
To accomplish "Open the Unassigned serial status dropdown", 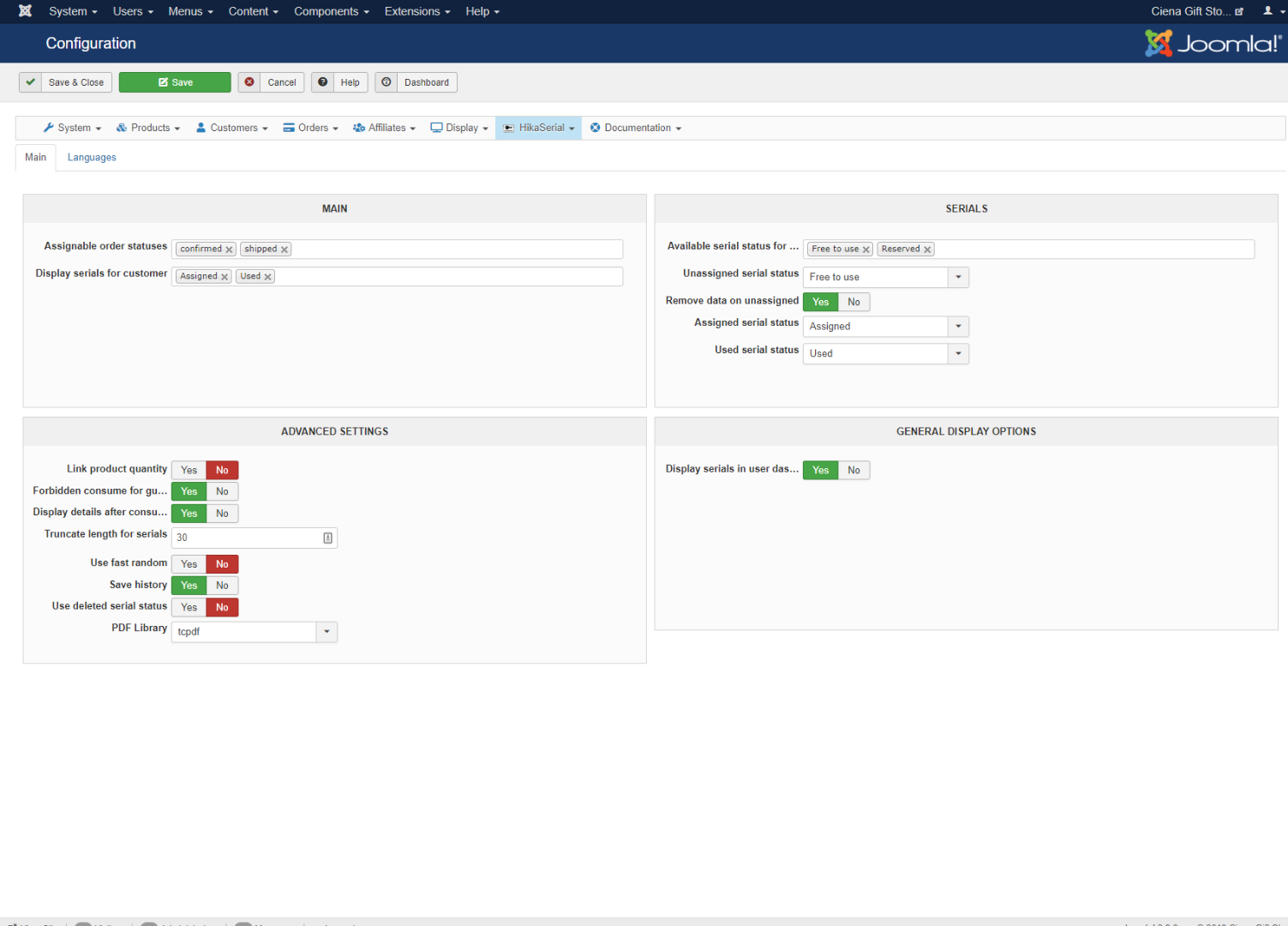I will (x=886, y=277).
